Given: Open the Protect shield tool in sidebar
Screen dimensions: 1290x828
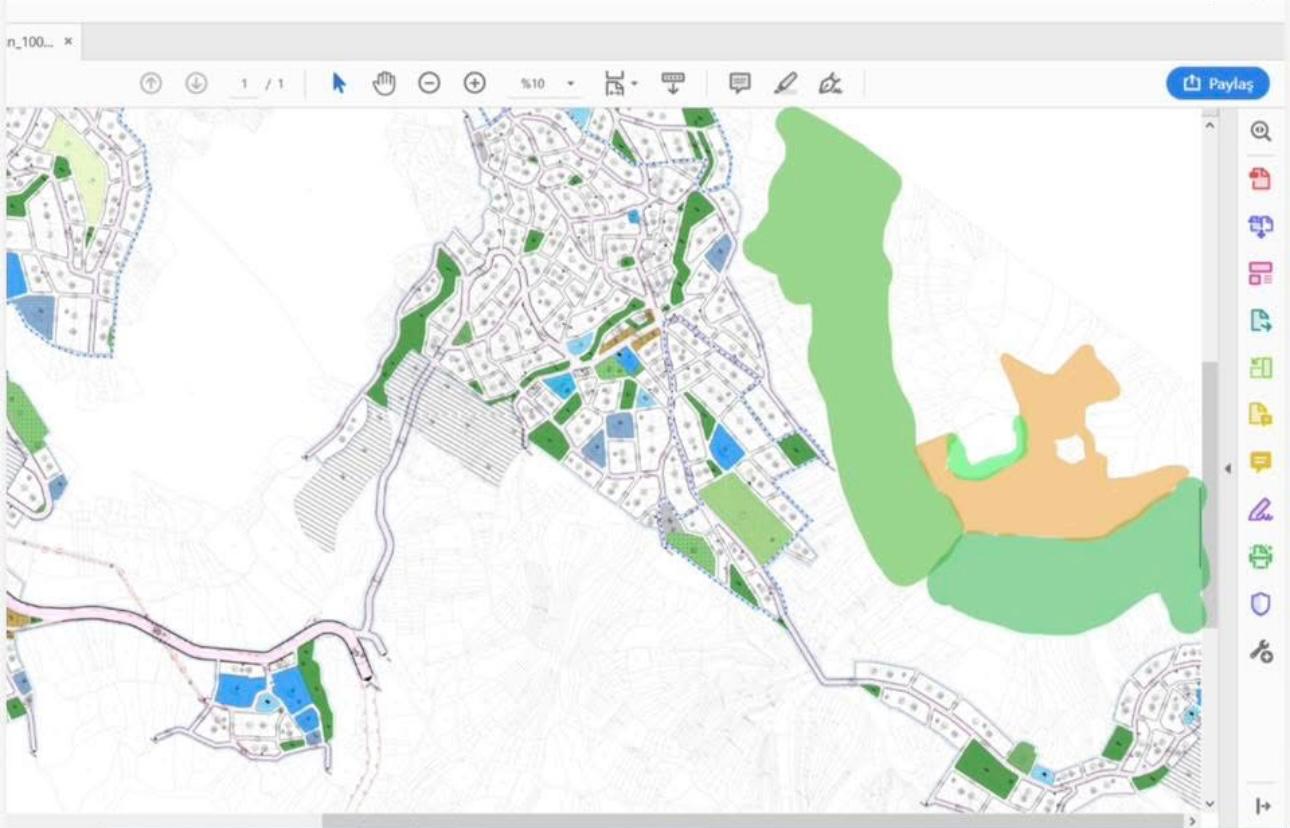Looking at the screenshot, I should 1261,604.
